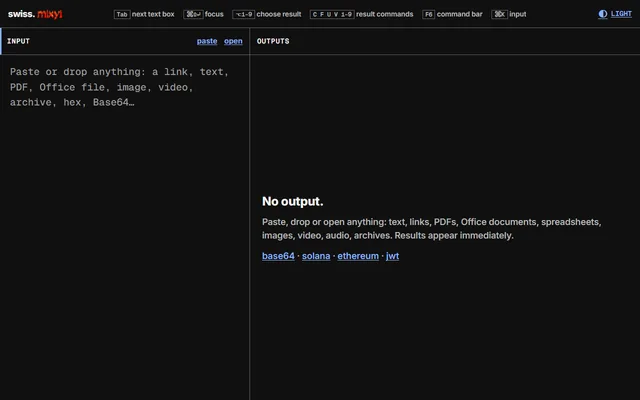
Task: Click the Tab key hint badge
Action: [x=122, y=14]
